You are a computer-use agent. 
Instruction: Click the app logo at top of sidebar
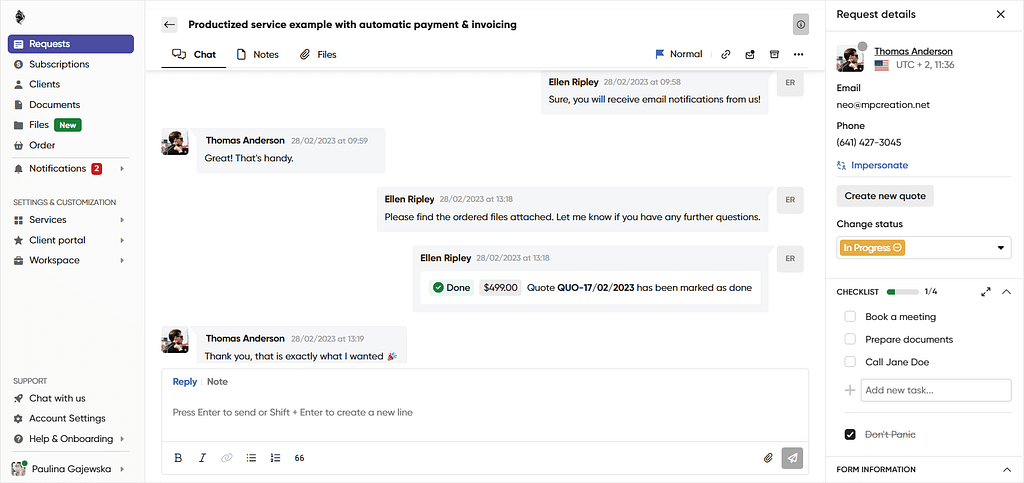coord(20,16)
